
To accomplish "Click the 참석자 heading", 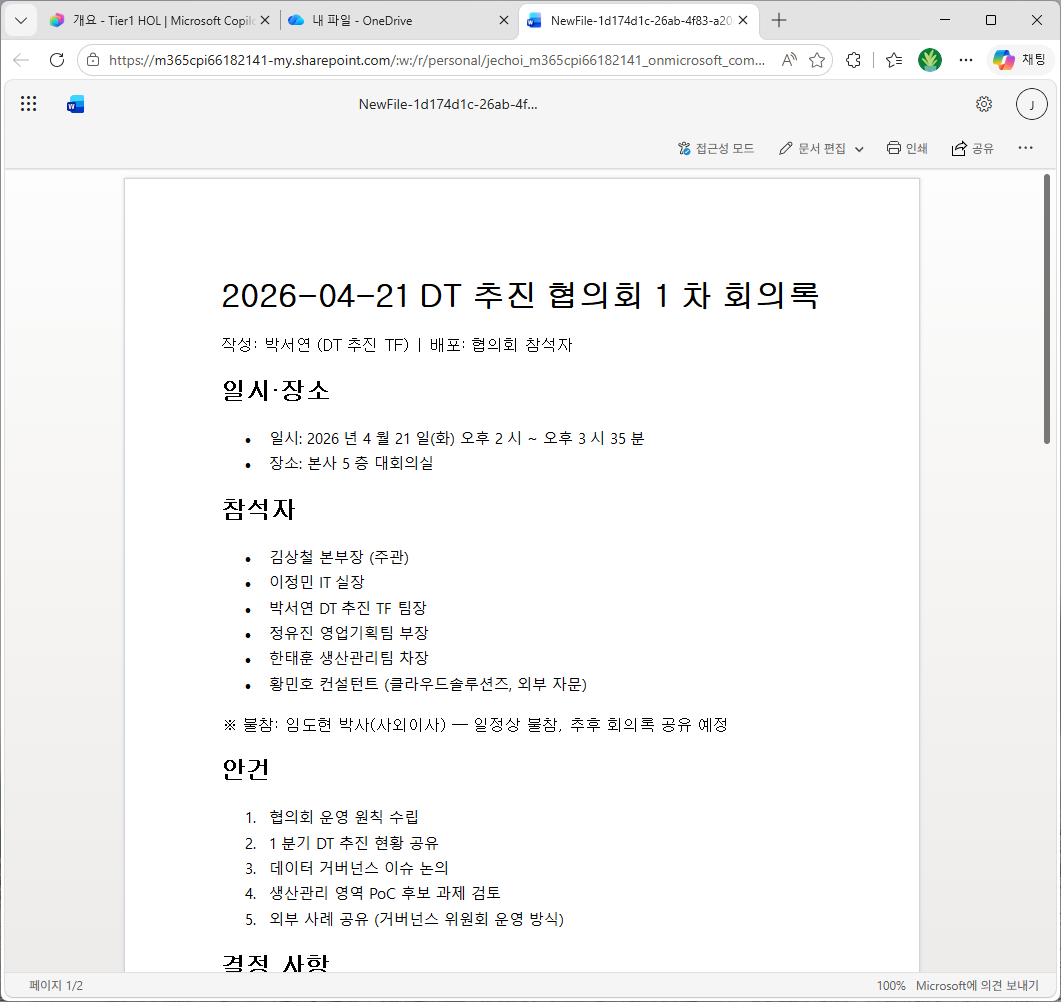I will point(258,509).
